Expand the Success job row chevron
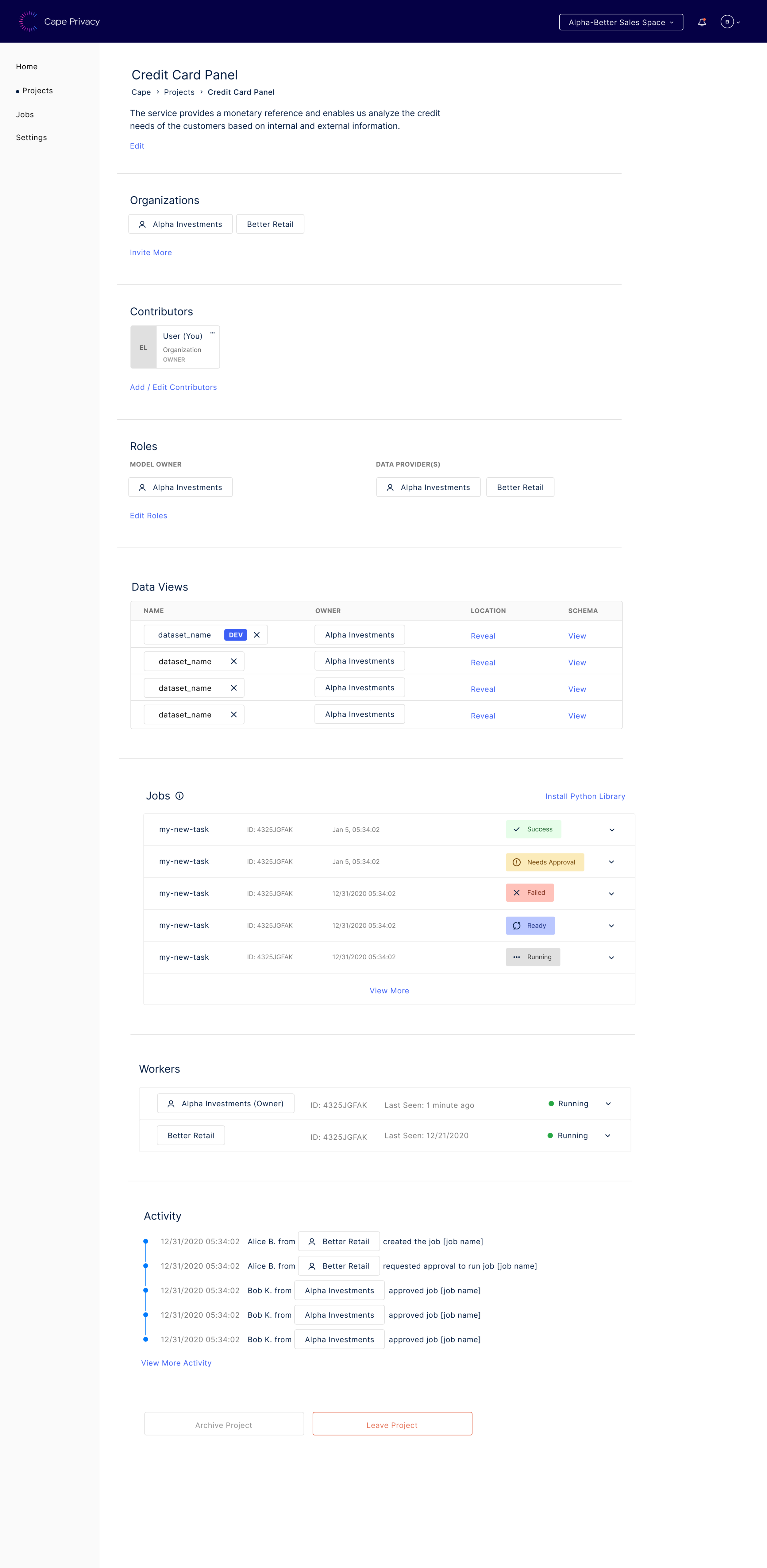The height and width of the screenshot is (1568, 767). 612,830
